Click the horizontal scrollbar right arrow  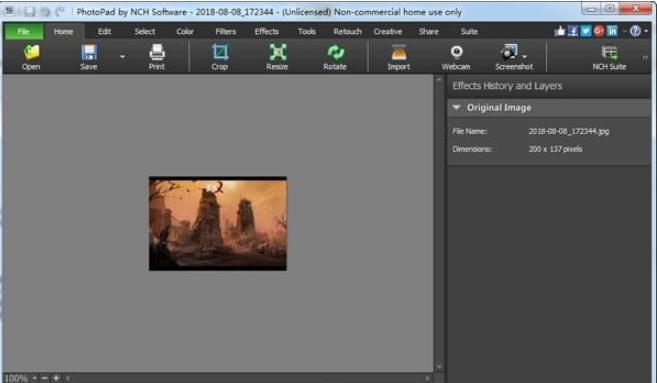click(427, 378)
